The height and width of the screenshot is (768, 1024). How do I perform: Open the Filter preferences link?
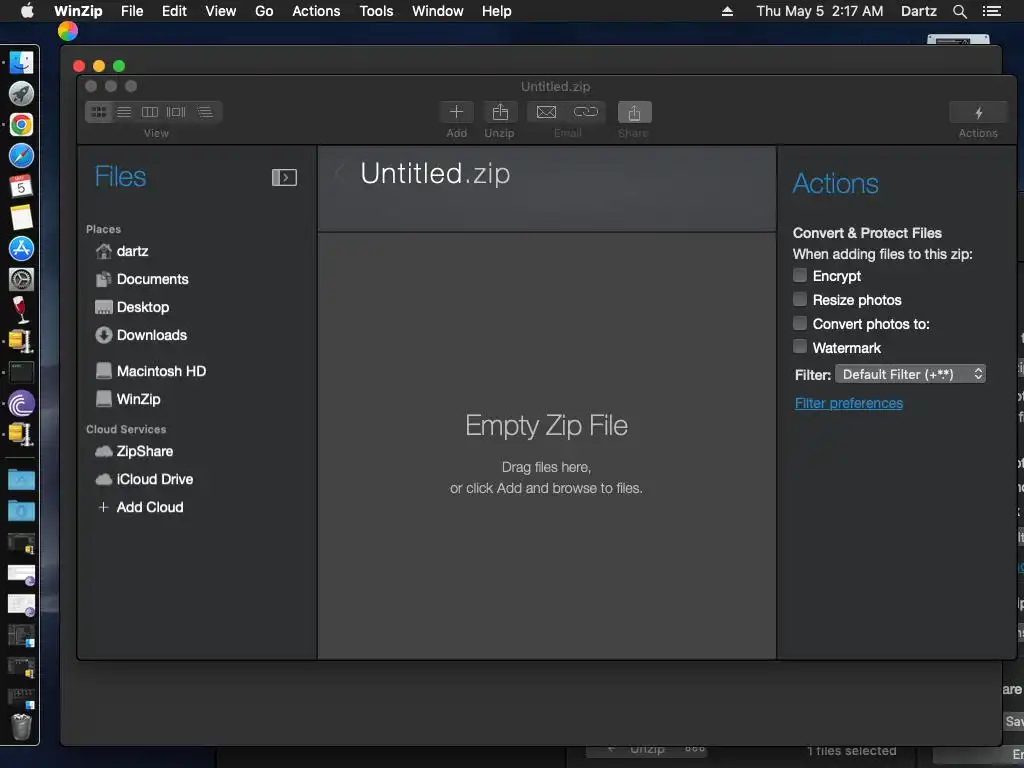848,403
